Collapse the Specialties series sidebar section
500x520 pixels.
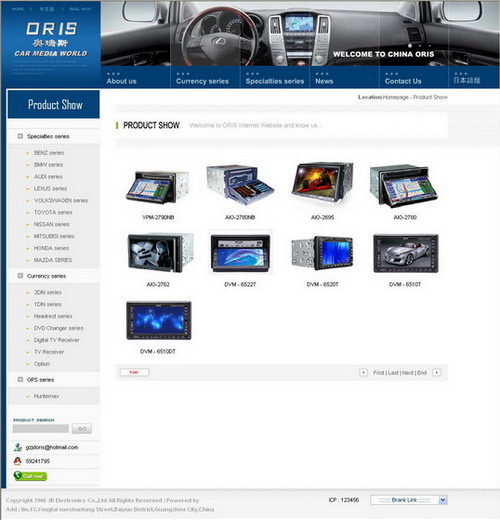(20, 136)
